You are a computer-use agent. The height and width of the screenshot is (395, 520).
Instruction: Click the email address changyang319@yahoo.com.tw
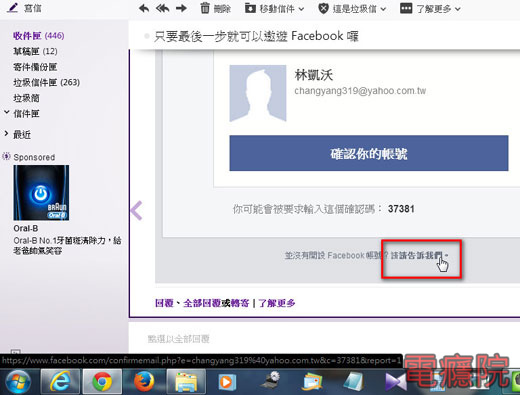point(360,91)
